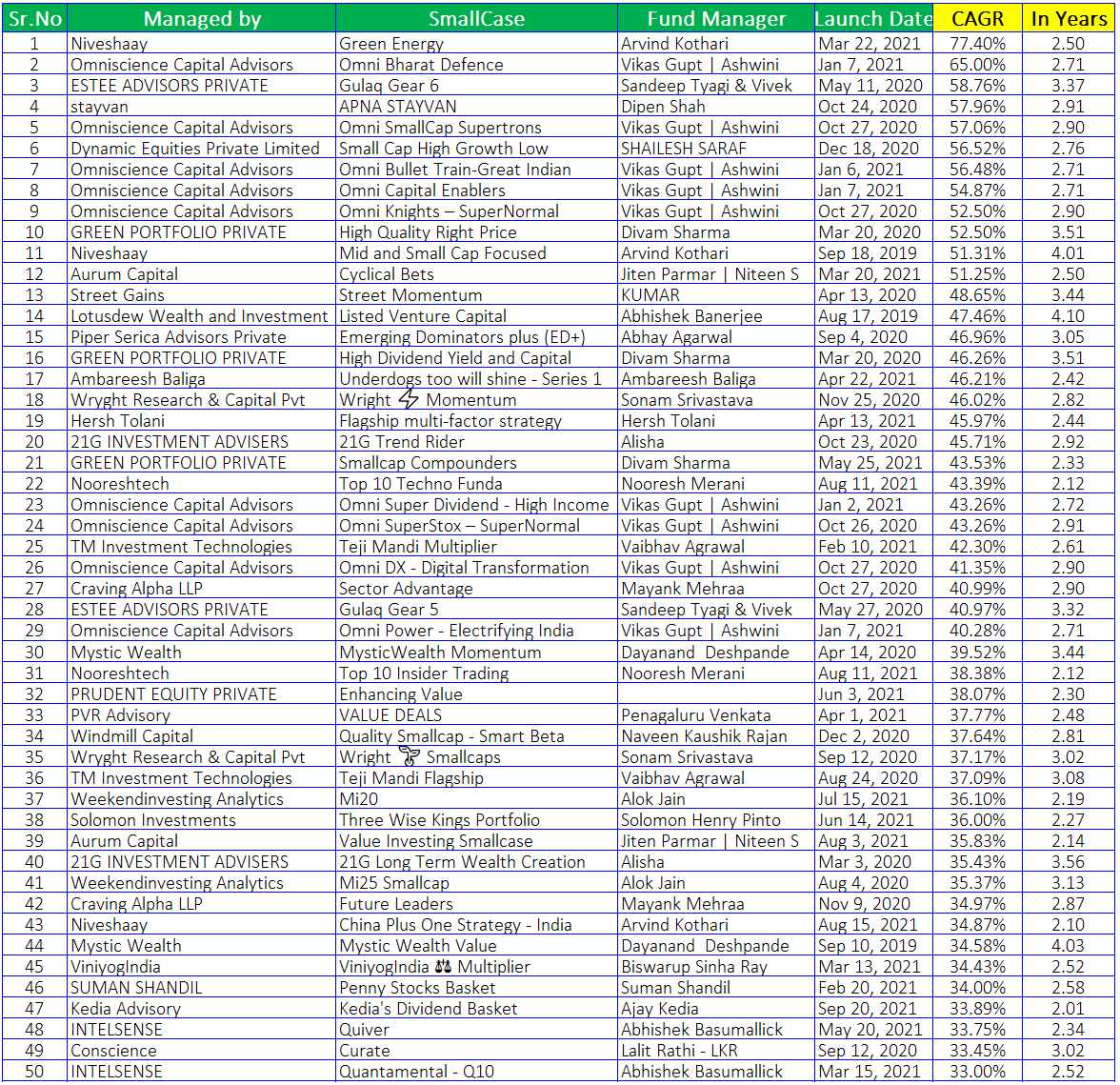Select the 'Mystic Wealth Value' cell

pos(476,946)
